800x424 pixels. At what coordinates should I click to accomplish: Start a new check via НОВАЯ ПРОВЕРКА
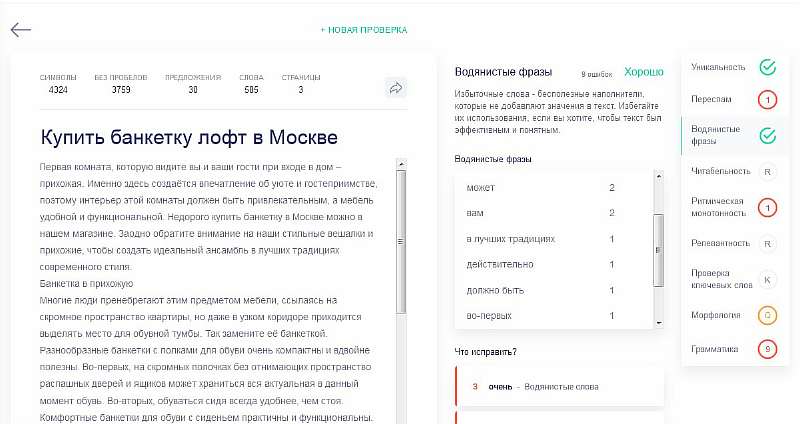click(364, 30)
